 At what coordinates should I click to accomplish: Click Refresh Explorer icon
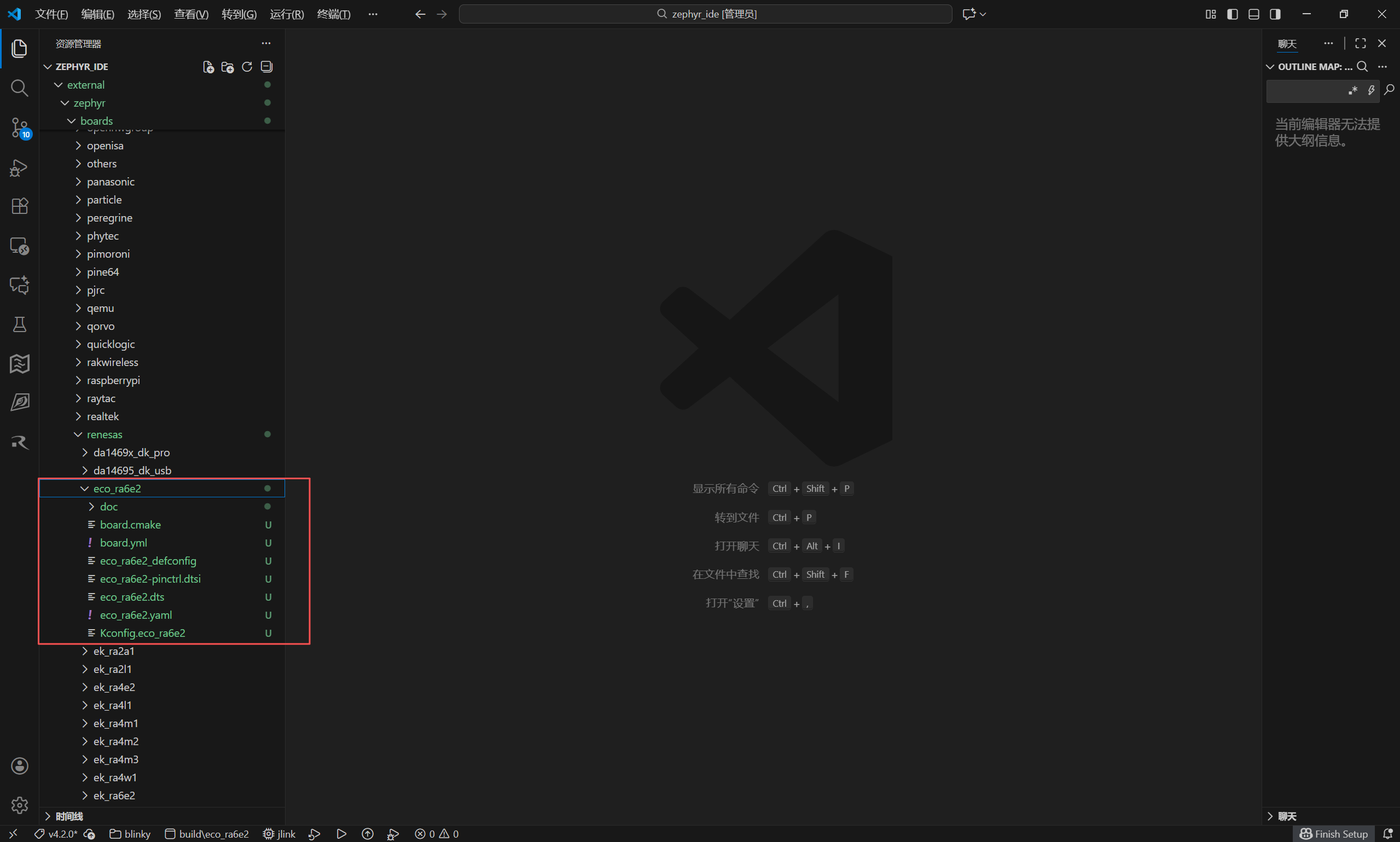click(247, 67)
